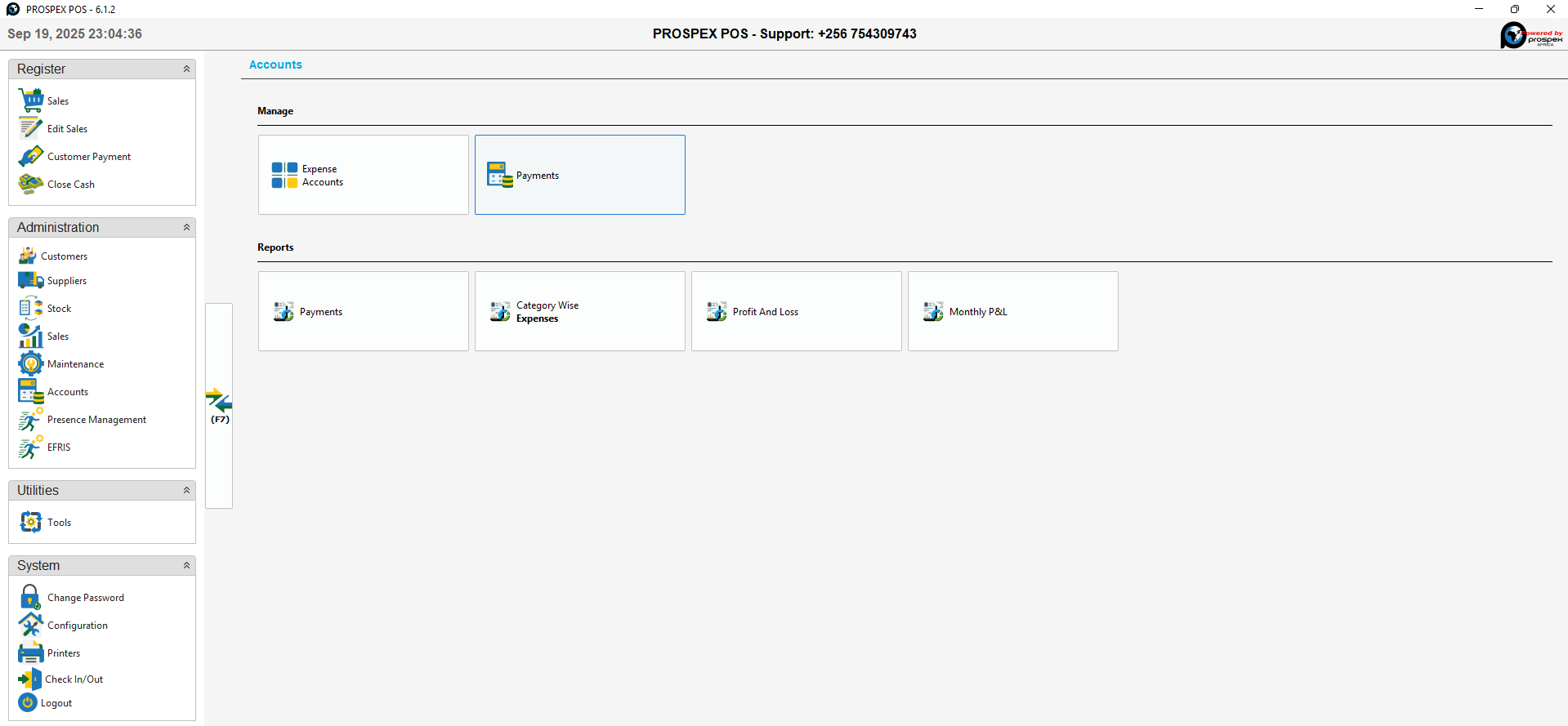Screen dimensions: 1568x726
Task: Open the Tools utility icon
Action: coord(31,522)
